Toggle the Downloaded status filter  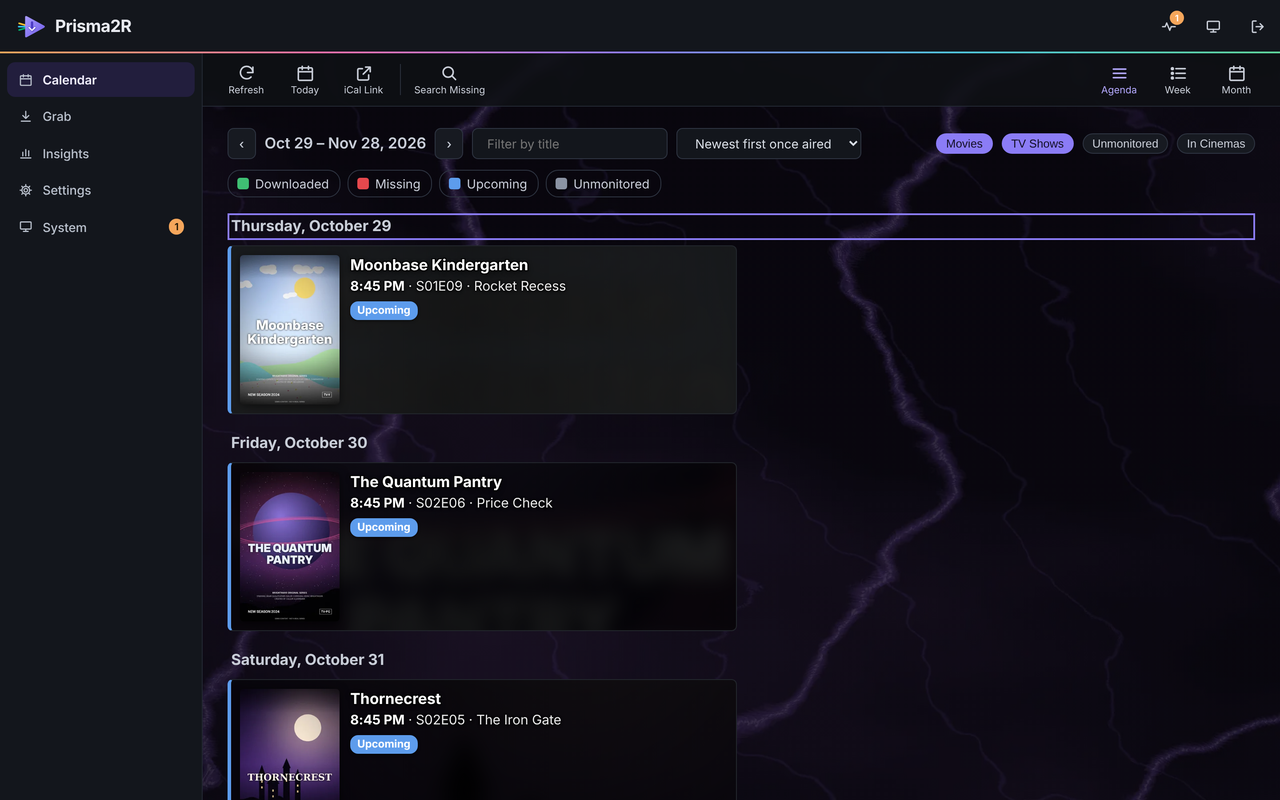[x=283, y=184]
